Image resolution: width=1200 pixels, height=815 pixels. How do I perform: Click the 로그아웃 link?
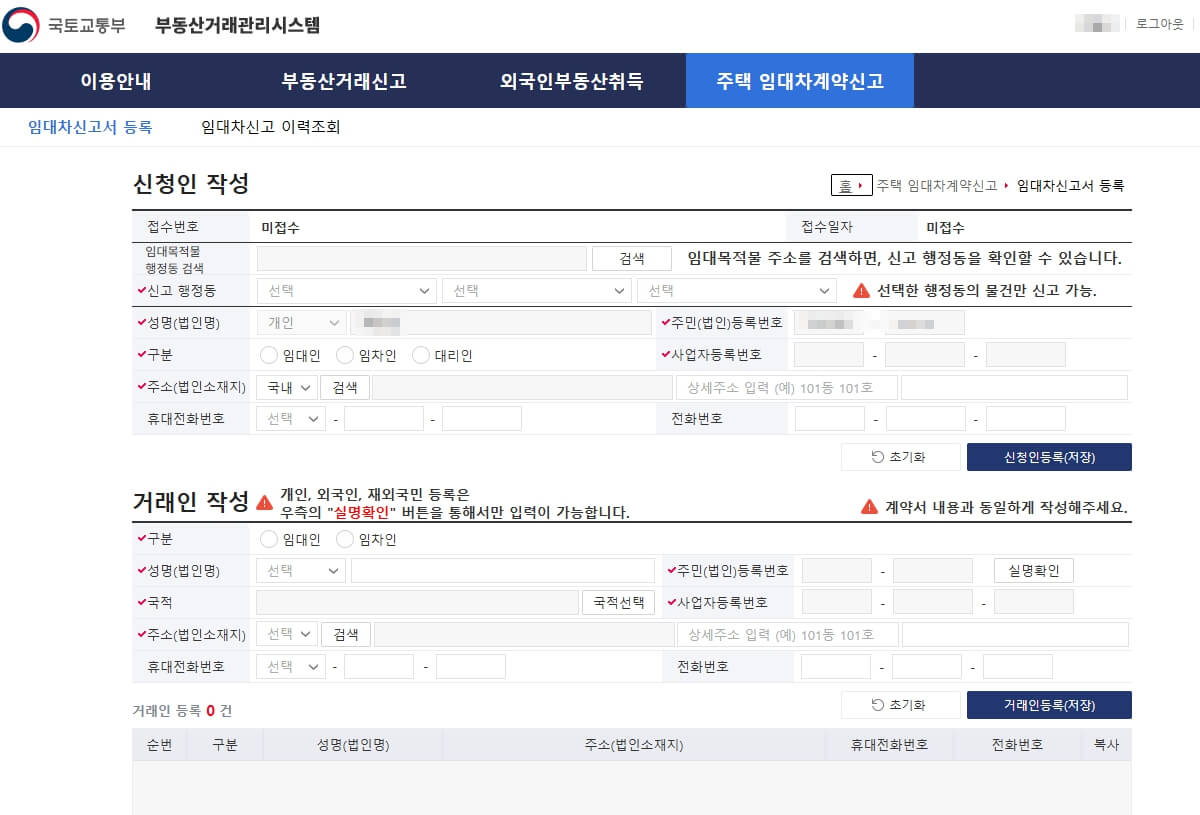click(x=1161, y=24)
